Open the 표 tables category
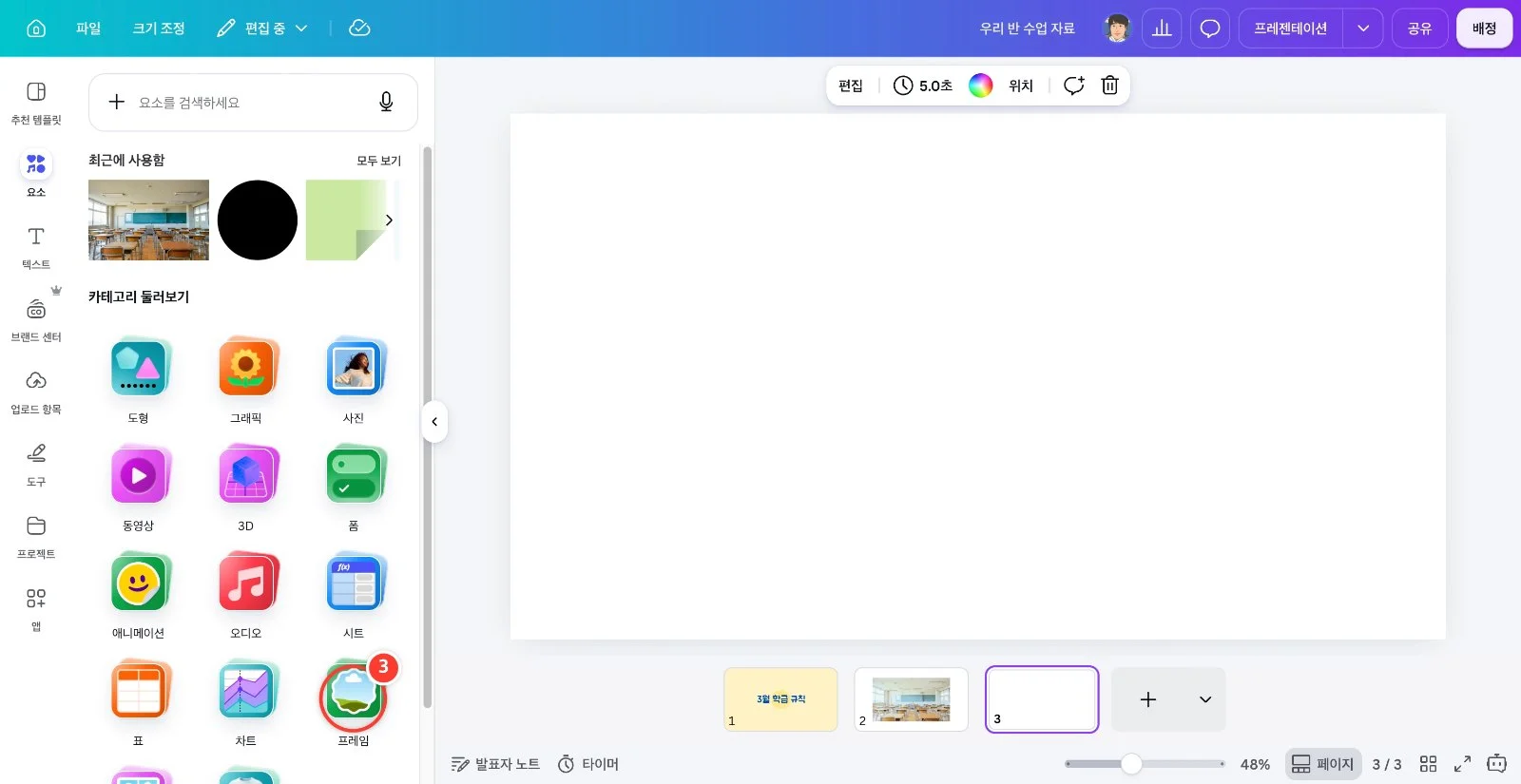 click(139, 702)
